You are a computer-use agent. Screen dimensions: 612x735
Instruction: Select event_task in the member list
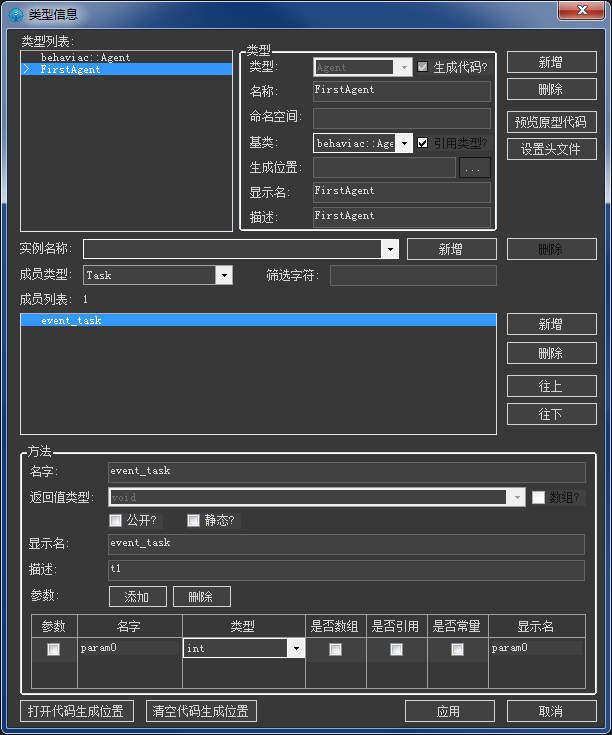coord(71,321)
